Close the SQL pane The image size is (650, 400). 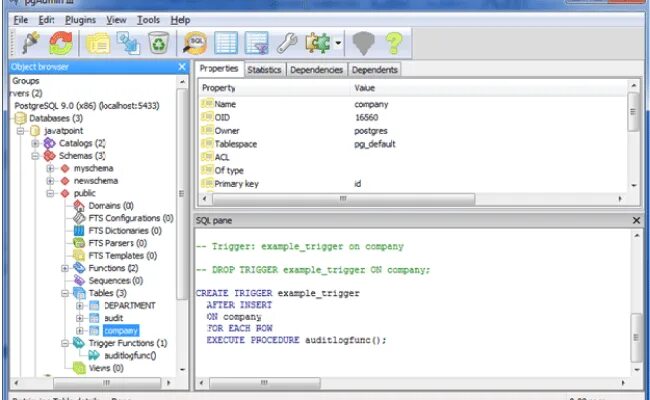point(636,221)
